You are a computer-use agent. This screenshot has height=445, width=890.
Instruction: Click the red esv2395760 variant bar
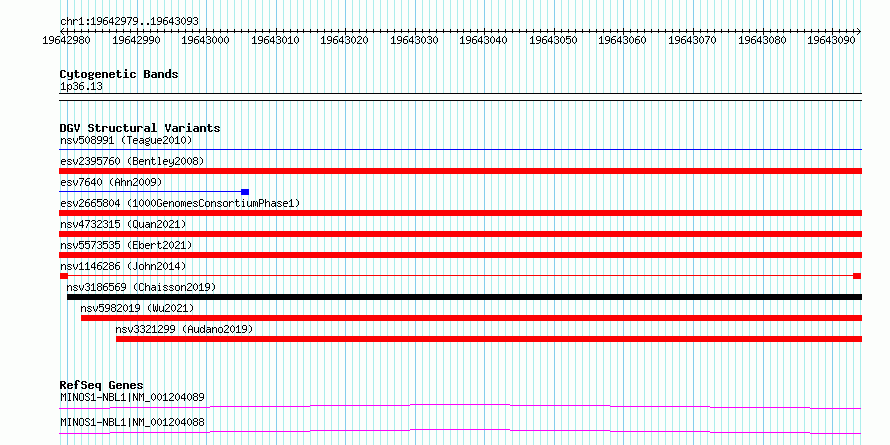[460, 171]
